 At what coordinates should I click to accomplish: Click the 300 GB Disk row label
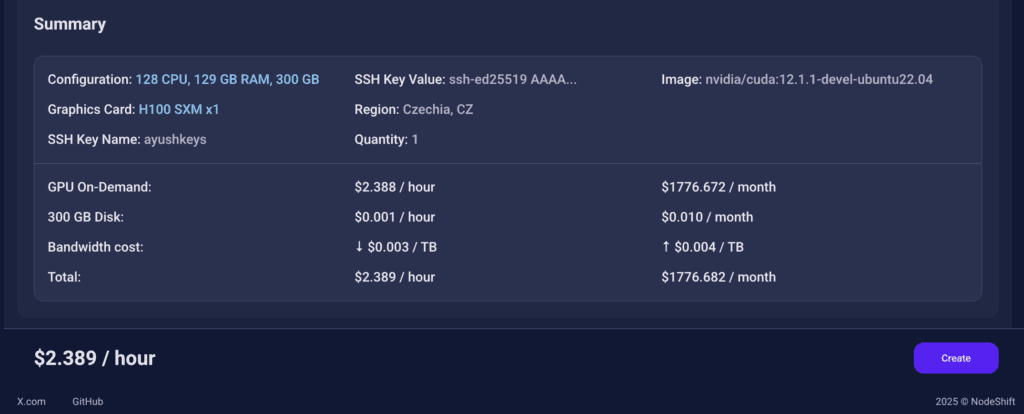click(85, 217)
